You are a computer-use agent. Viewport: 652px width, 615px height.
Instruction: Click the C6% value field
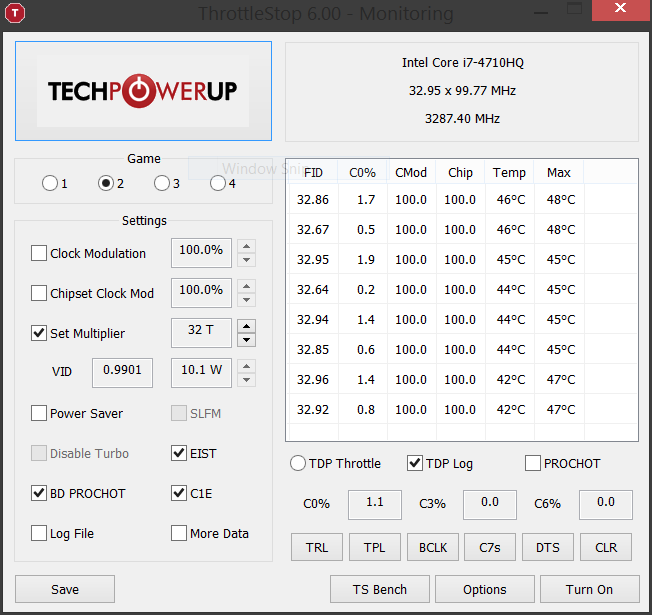click(606, 504)
